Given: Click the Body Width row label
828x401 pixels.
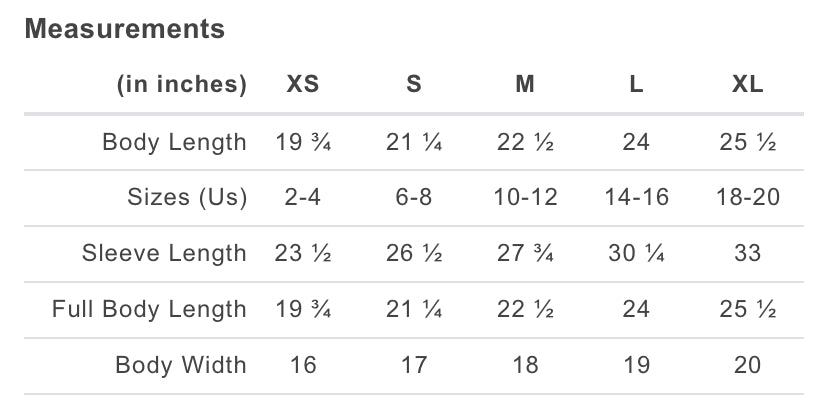Looking at the screenshot, I should [181, 366].
